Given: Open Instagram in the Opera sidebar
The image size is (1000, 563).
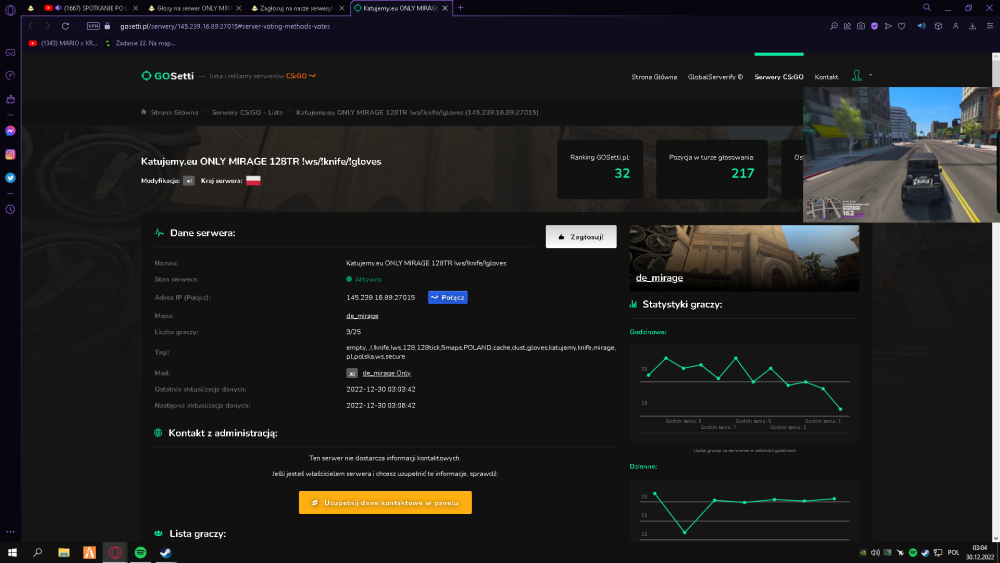Looking at the screenshot, I should click(x=10, y=154).
